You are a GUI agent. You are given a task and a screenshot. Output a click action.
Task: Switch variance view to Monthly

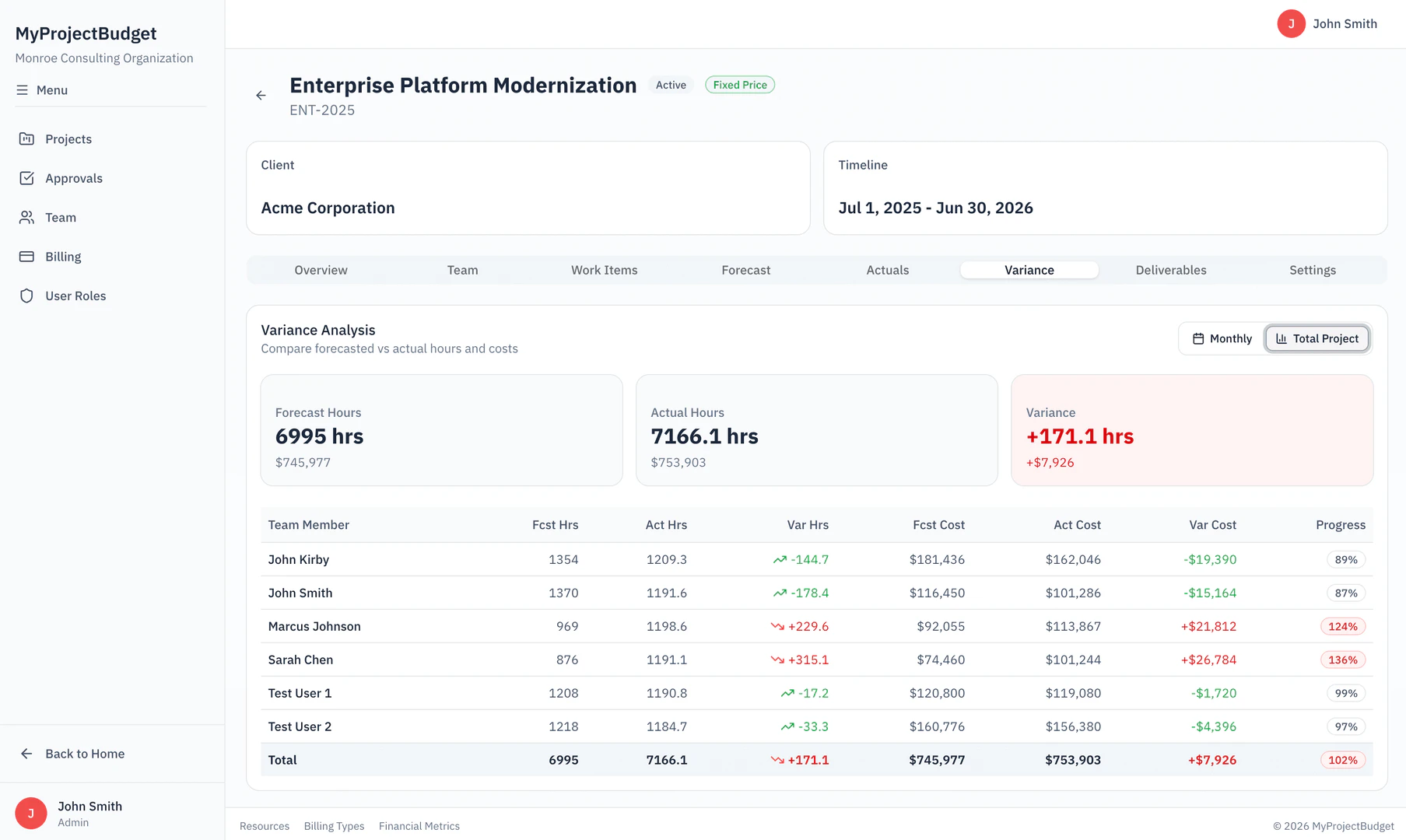click(x=1221, y=338)
